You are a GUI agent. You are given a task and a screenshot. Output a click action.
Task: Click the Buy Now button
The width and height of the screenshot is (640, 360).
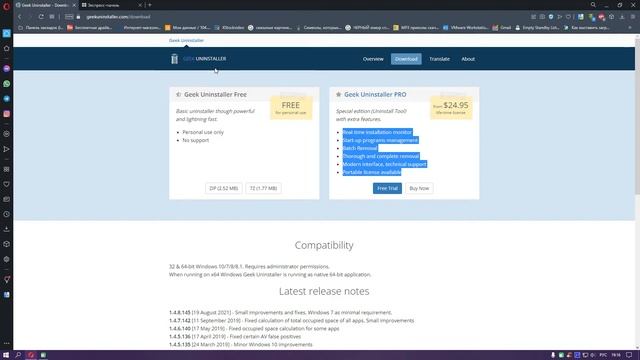click(x=419, y=188)
